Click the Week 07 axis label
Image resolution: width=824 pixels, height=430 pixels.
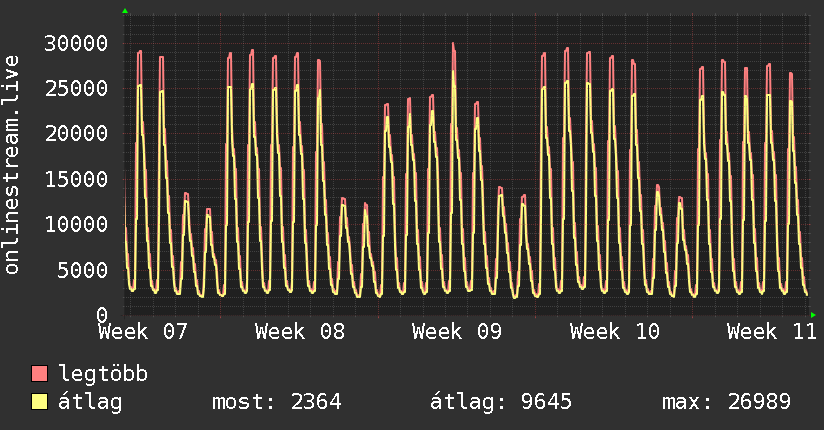pos(143,332)
